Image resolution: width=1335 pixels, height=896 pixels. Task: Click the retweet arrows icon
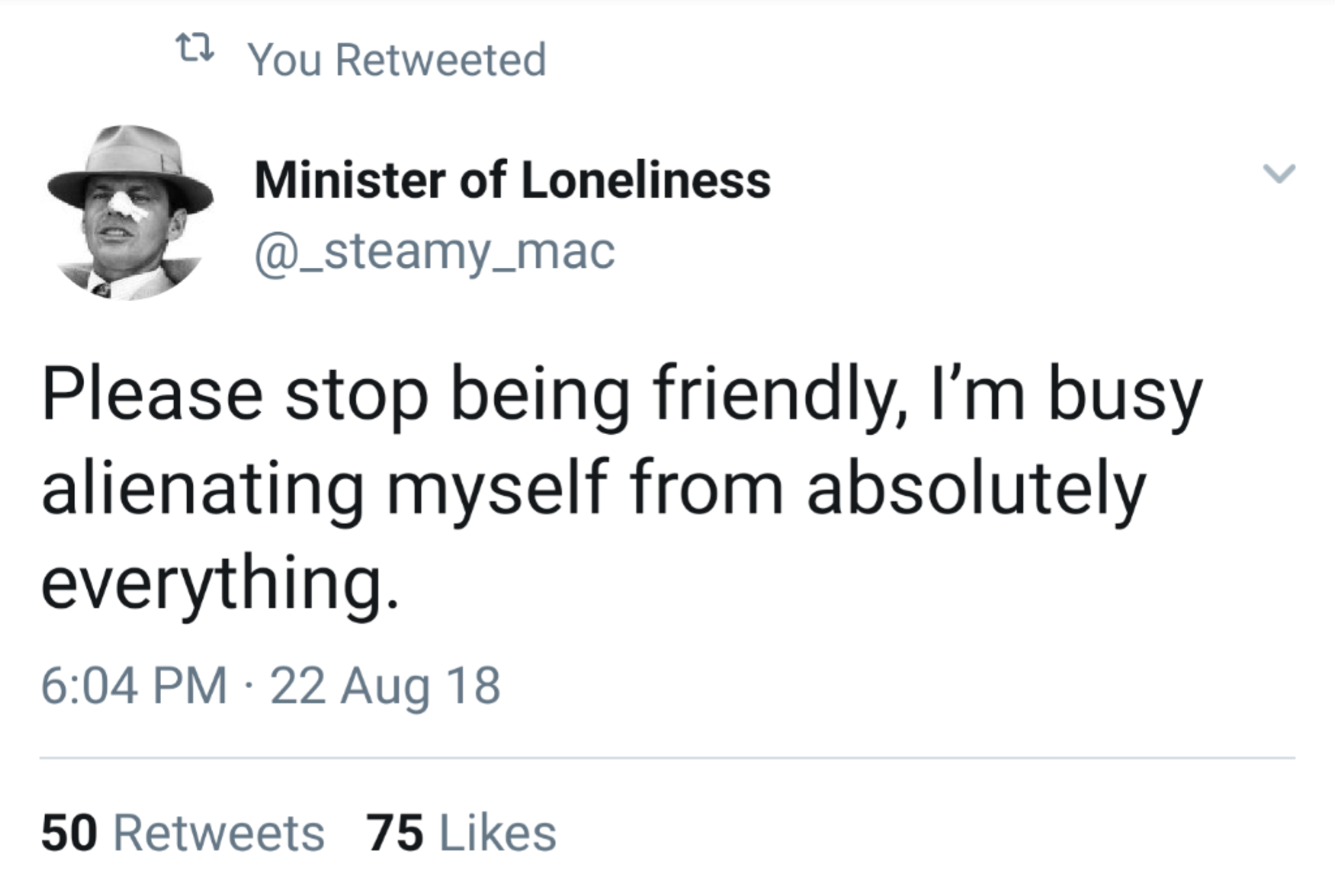pos(195,50)
